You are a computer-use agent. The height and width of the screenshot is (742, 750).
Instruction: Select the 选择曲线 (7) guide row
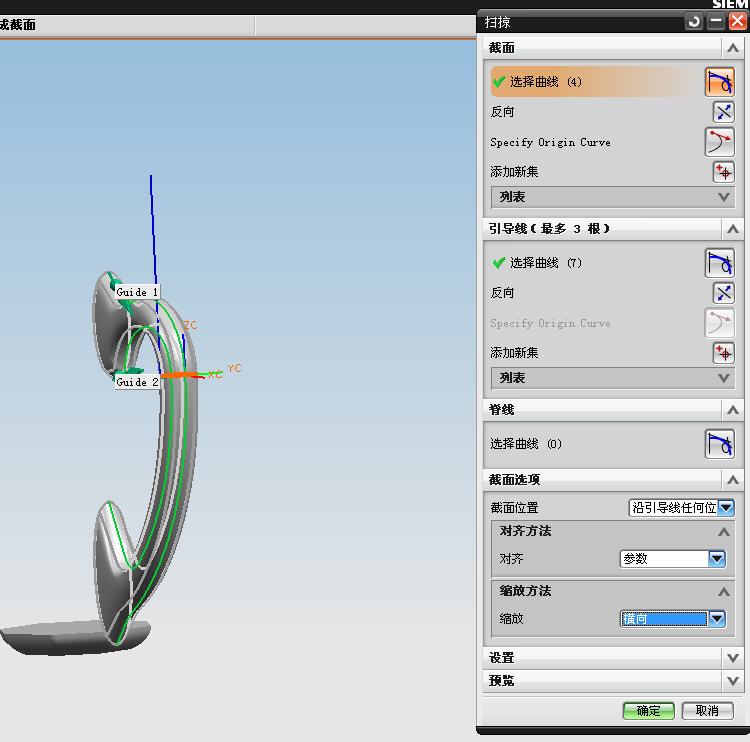596,263
